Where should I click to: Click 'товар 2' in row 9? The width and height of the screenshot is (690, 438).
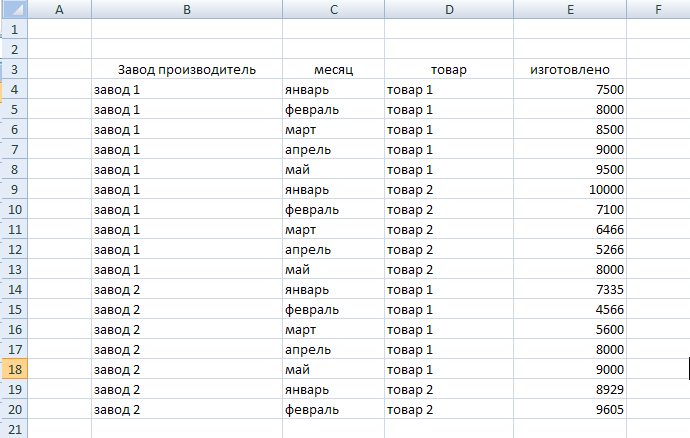[x=410, y=190]
